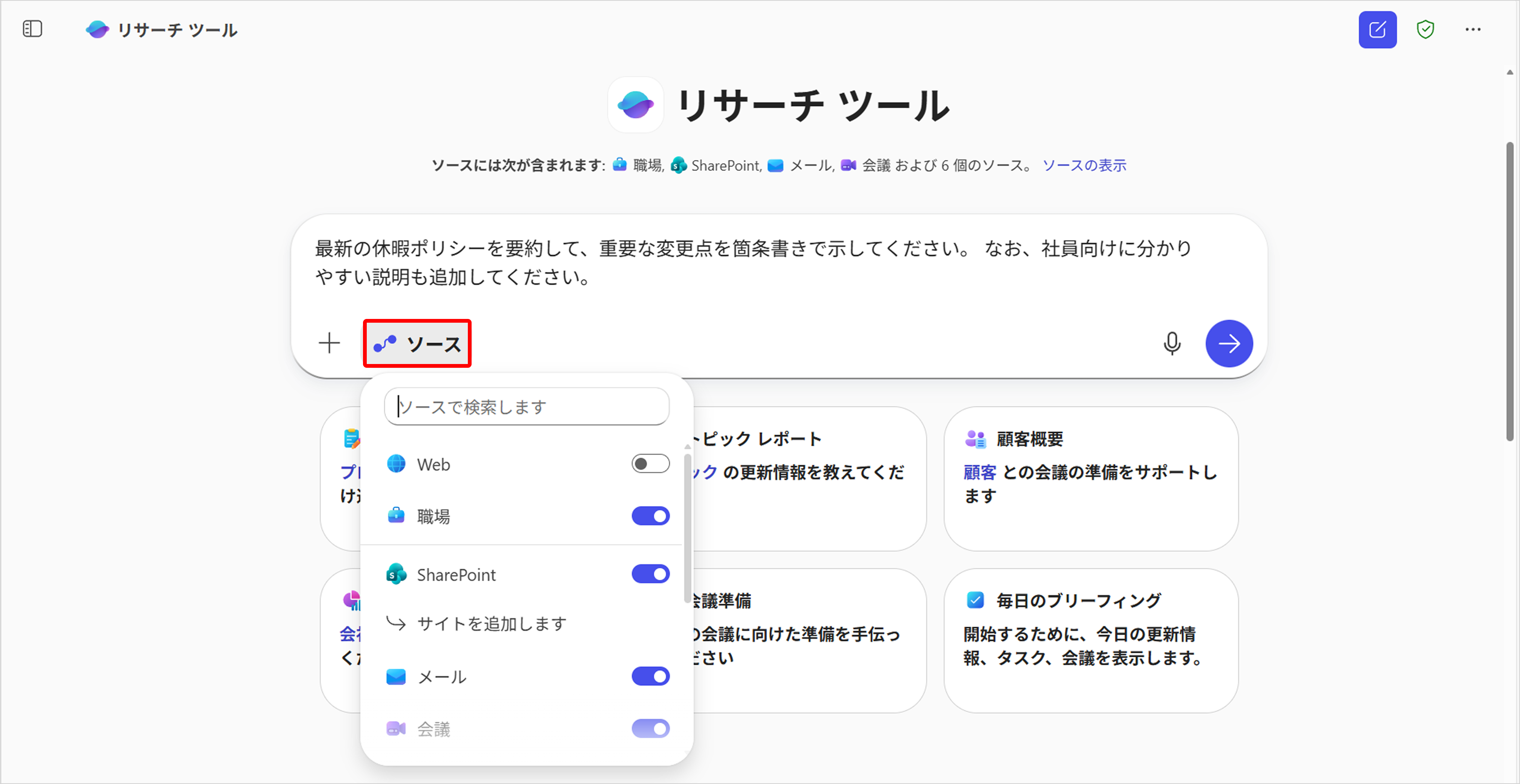Click the ソースで検索します search field
This screenshot has width=1520, height=784.
point(526,406)
